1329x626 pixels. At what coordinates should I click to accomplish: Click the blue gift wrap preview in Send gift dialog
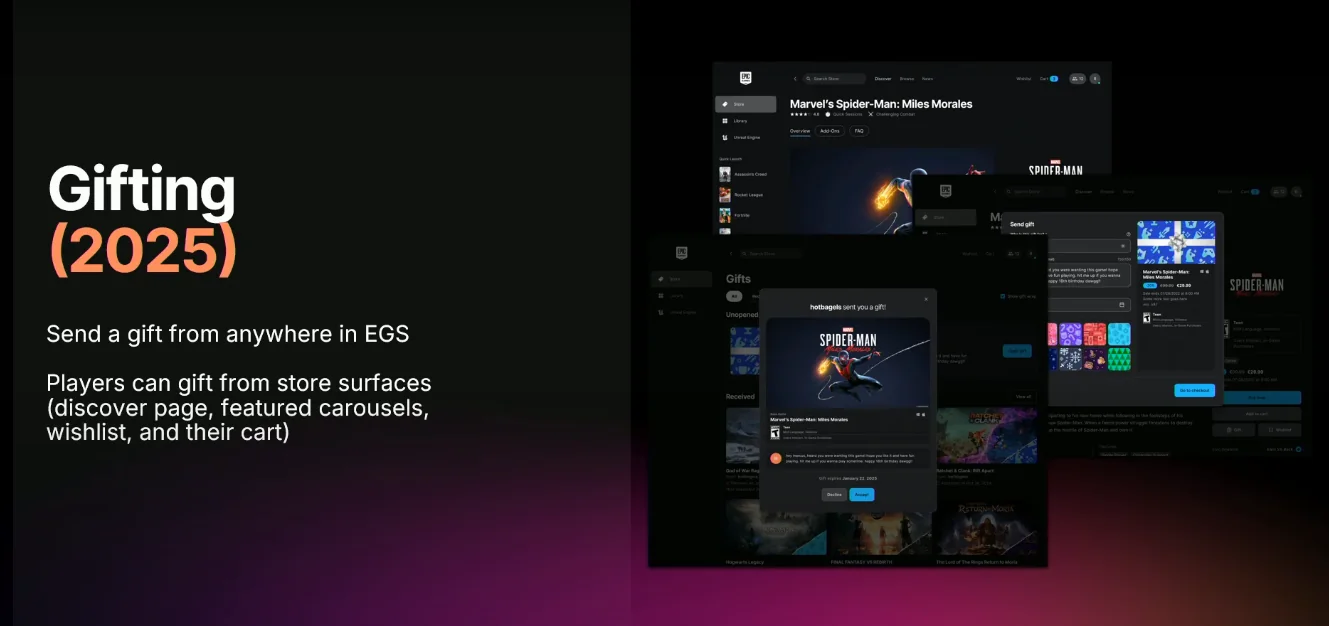[1176, 243]
